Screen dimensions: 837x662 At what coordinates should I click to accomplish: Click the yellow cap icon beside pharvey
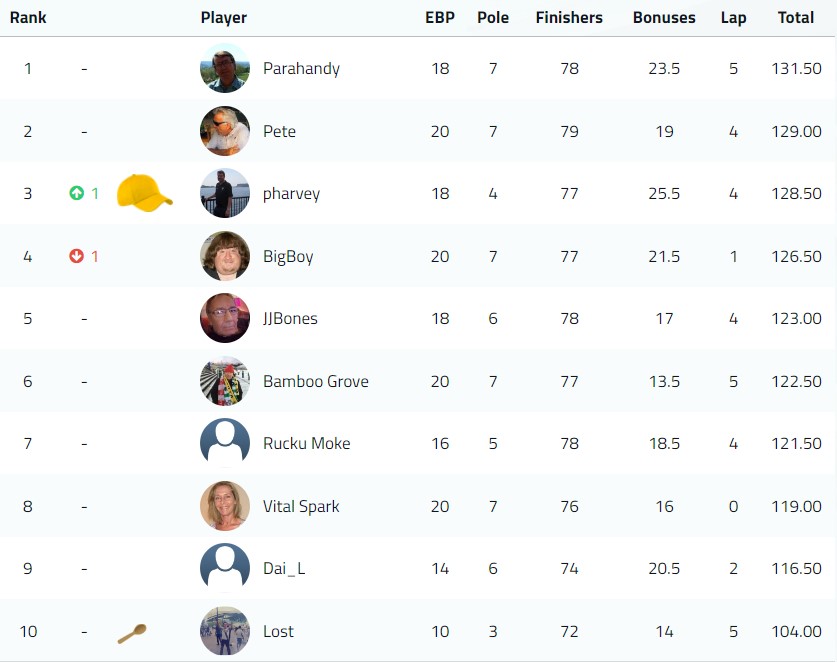[x=145, y=193]
